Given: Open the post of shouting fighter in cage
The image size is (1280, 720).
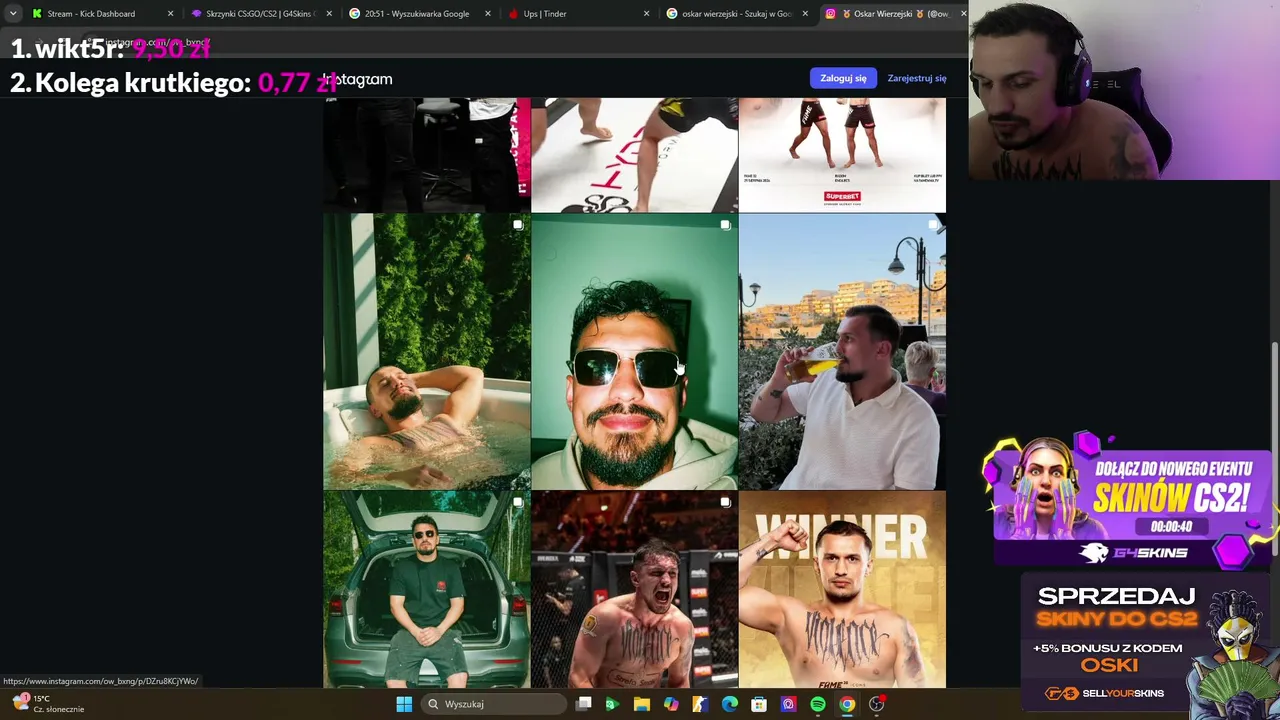Looking at the screenshot, I should coord(634,590).
